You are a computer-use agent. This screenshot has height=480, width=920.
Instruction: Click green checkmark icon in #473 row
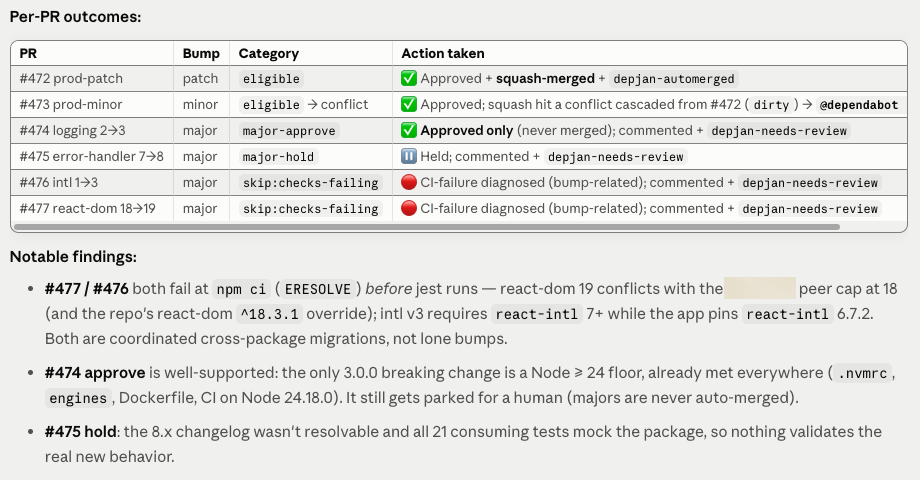[409, 104]
